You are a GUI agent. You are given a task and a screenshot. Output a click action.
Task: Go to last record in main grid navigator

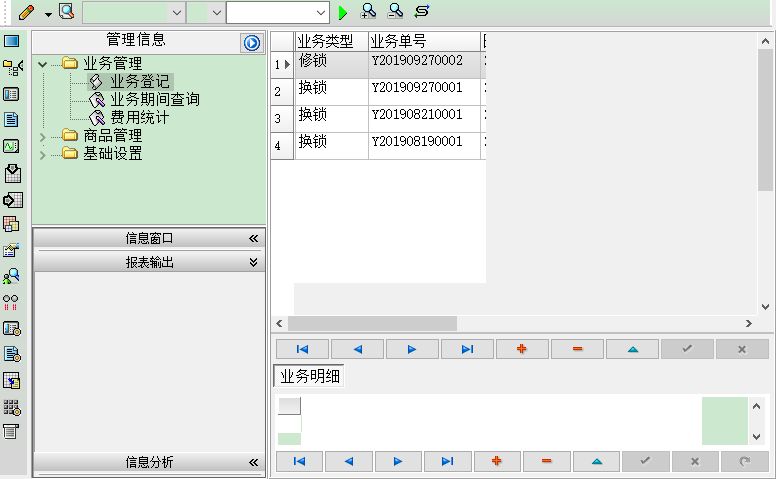click(x=467, y=349)
